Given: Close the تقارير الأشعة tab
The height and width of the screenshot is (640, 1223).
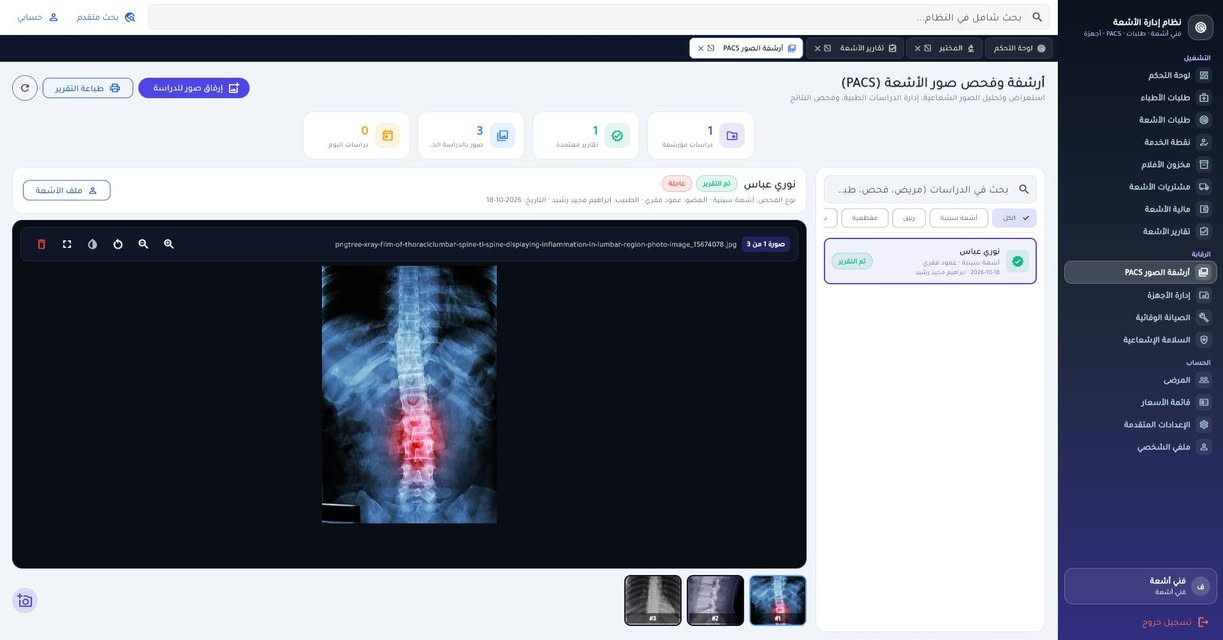Looking at the screenshot, I should pyautogui.click(x=818, y=48).
